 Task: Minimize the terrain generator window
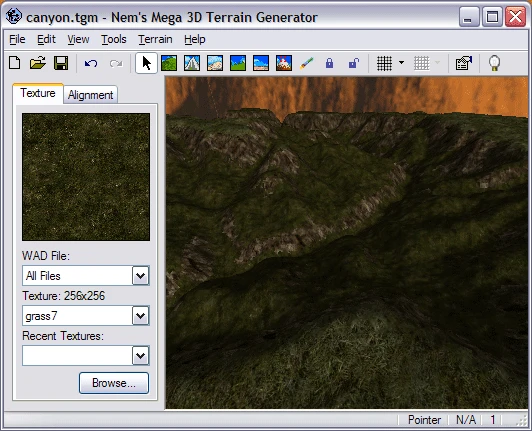(469, 16)
